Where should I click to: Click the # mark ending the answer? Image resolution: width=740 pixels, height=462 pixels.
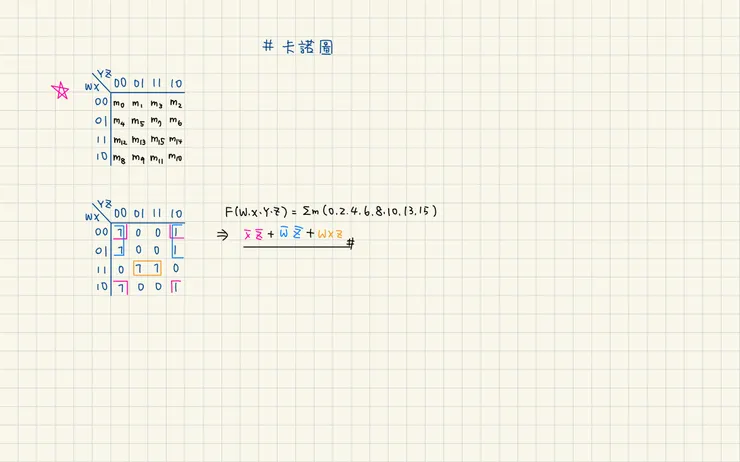(x=350, y=244)
